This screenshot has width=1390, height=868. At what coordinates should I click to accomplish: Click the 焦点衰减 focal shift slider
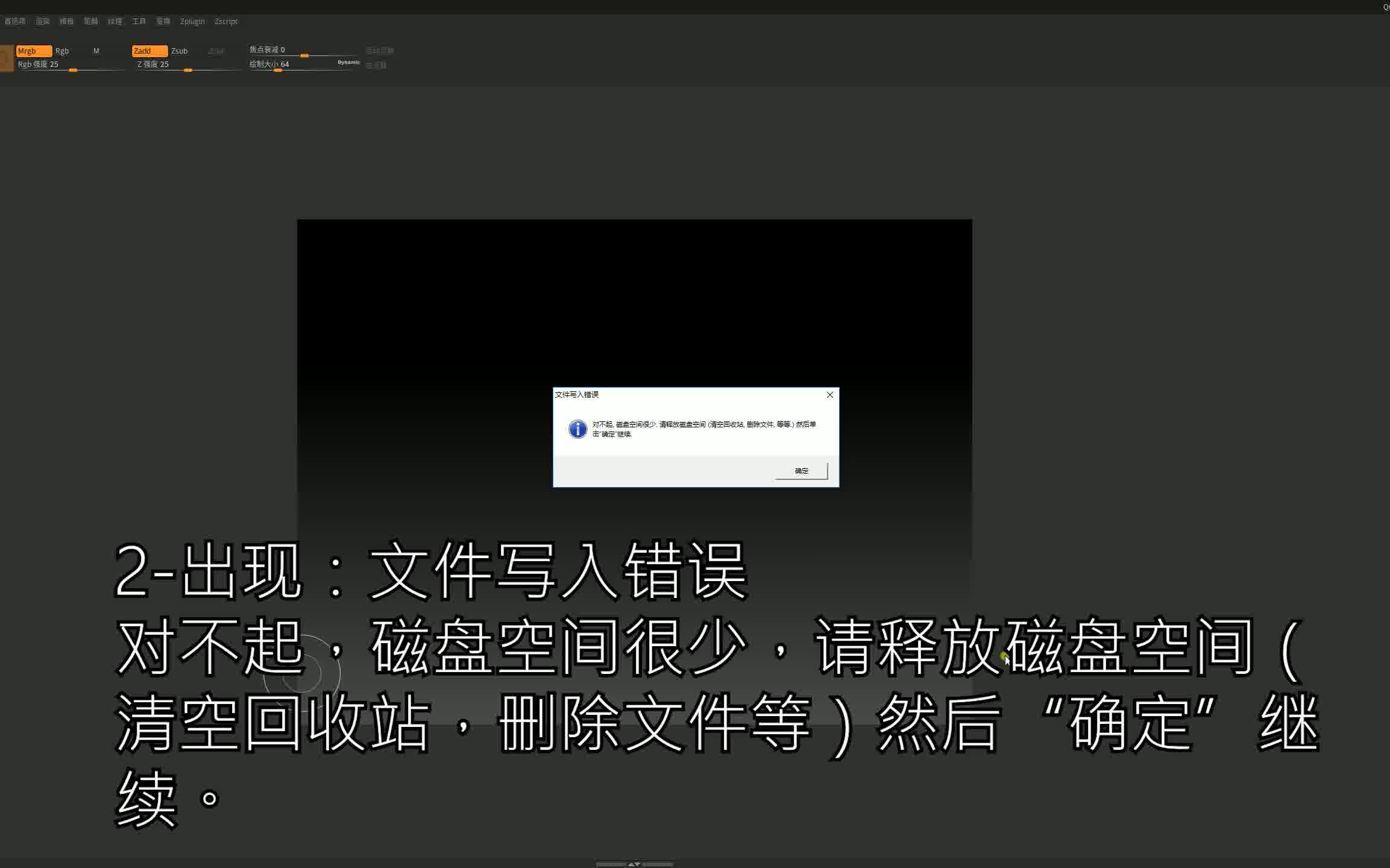[305, 55]
